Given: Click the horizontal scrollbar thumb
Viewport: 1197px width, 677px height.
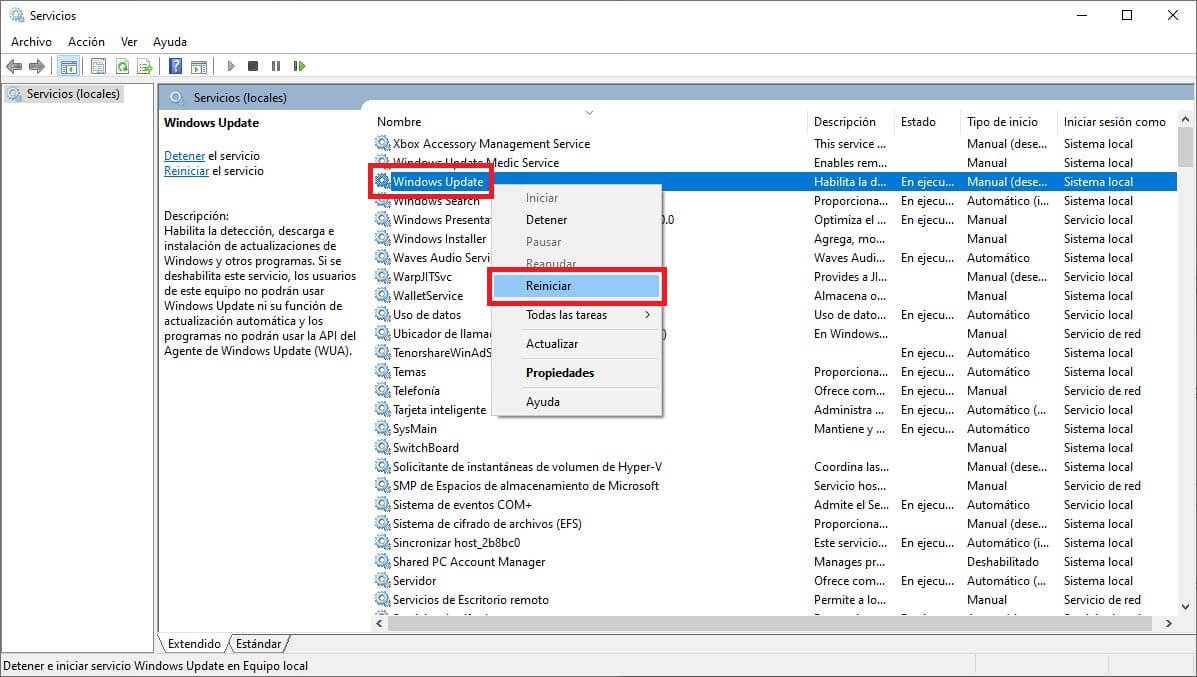Looking at the screenshot, I should [x=770, y=624].
